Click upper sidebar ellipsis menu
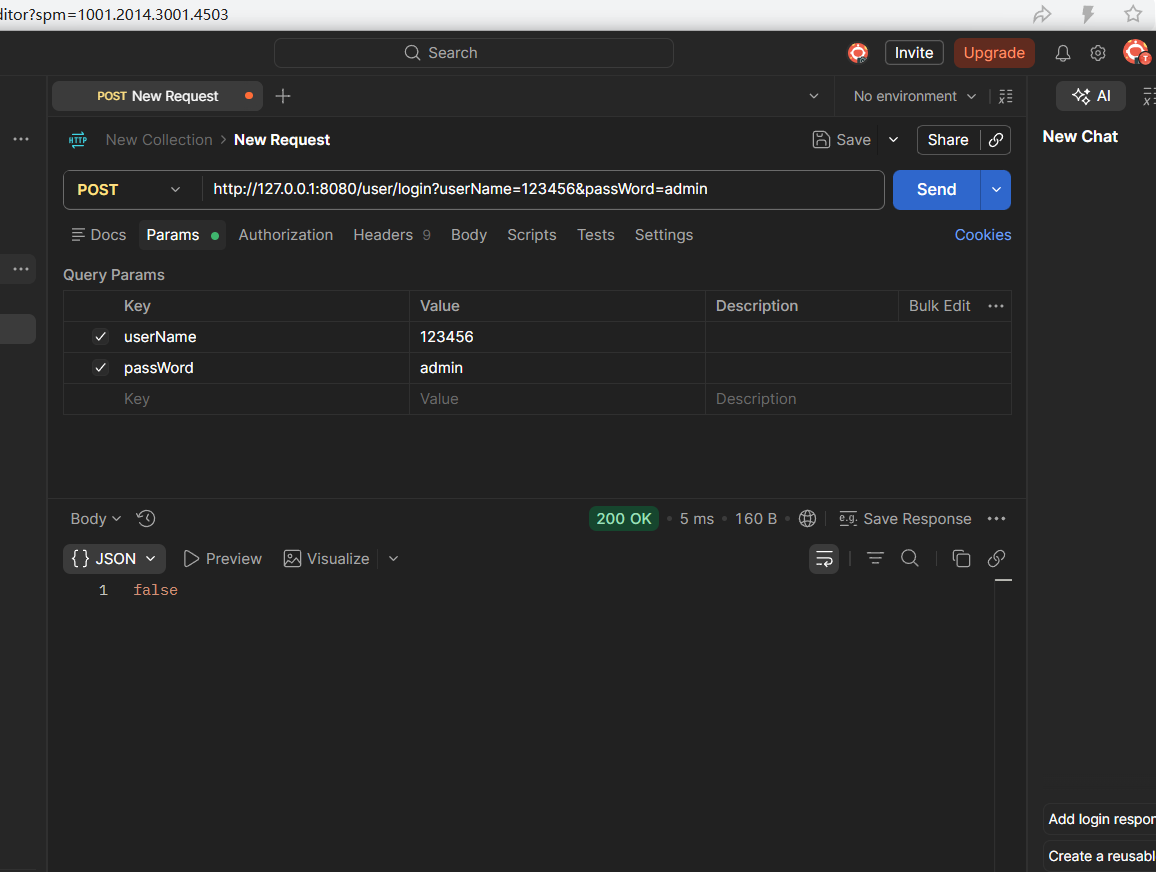1156x872 pixels. coord(21,139)
